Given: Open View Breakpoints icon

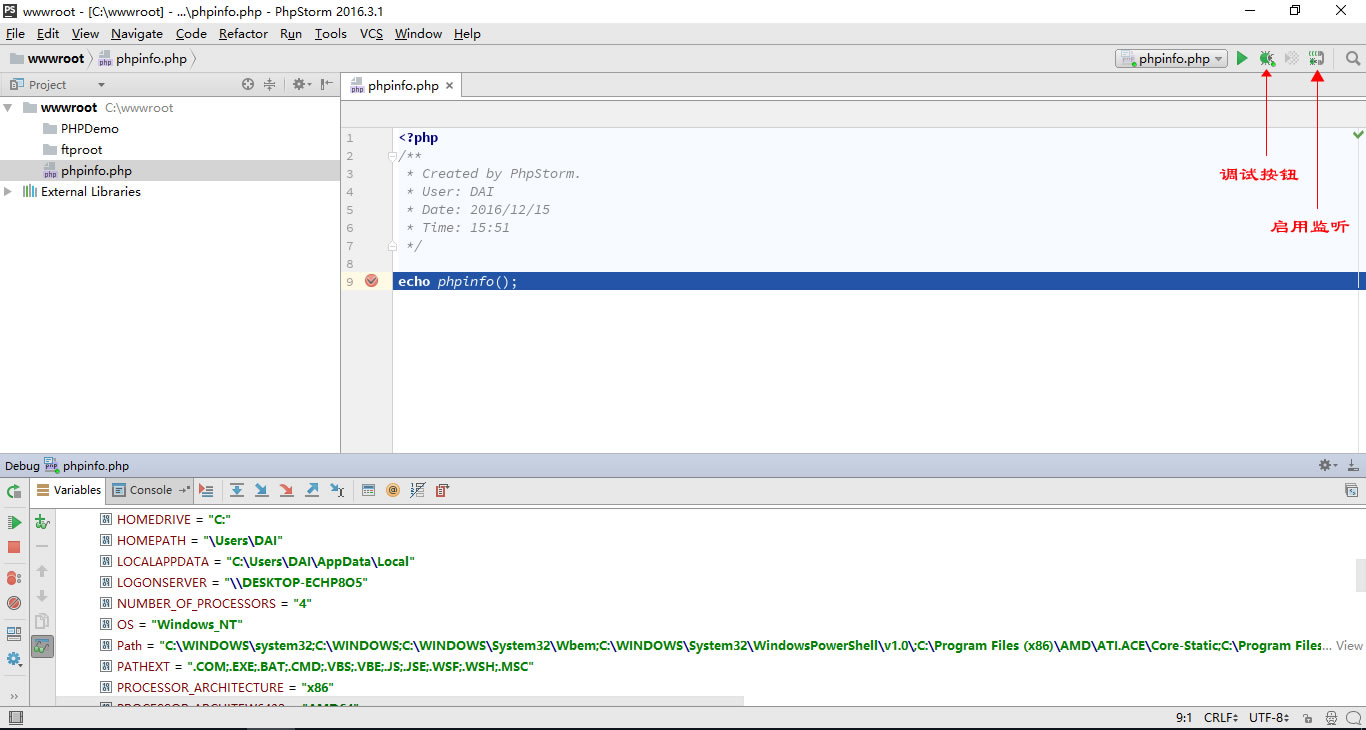Looking at the screenshot, I should (14, 578).
